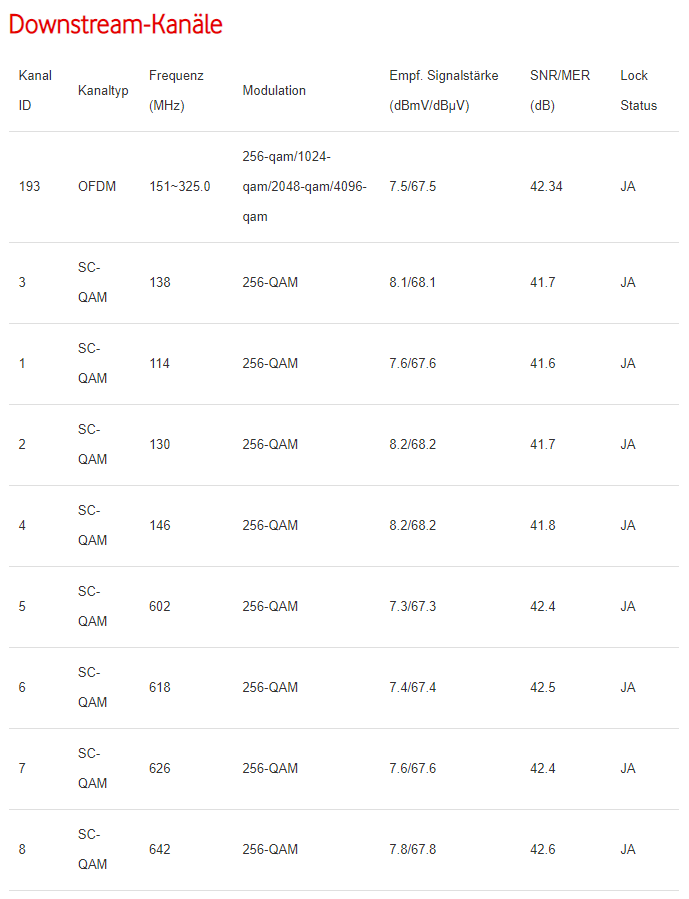Click the 114 MHz frequency cell
The image size is (689, 899).
[x=160, y=364]
